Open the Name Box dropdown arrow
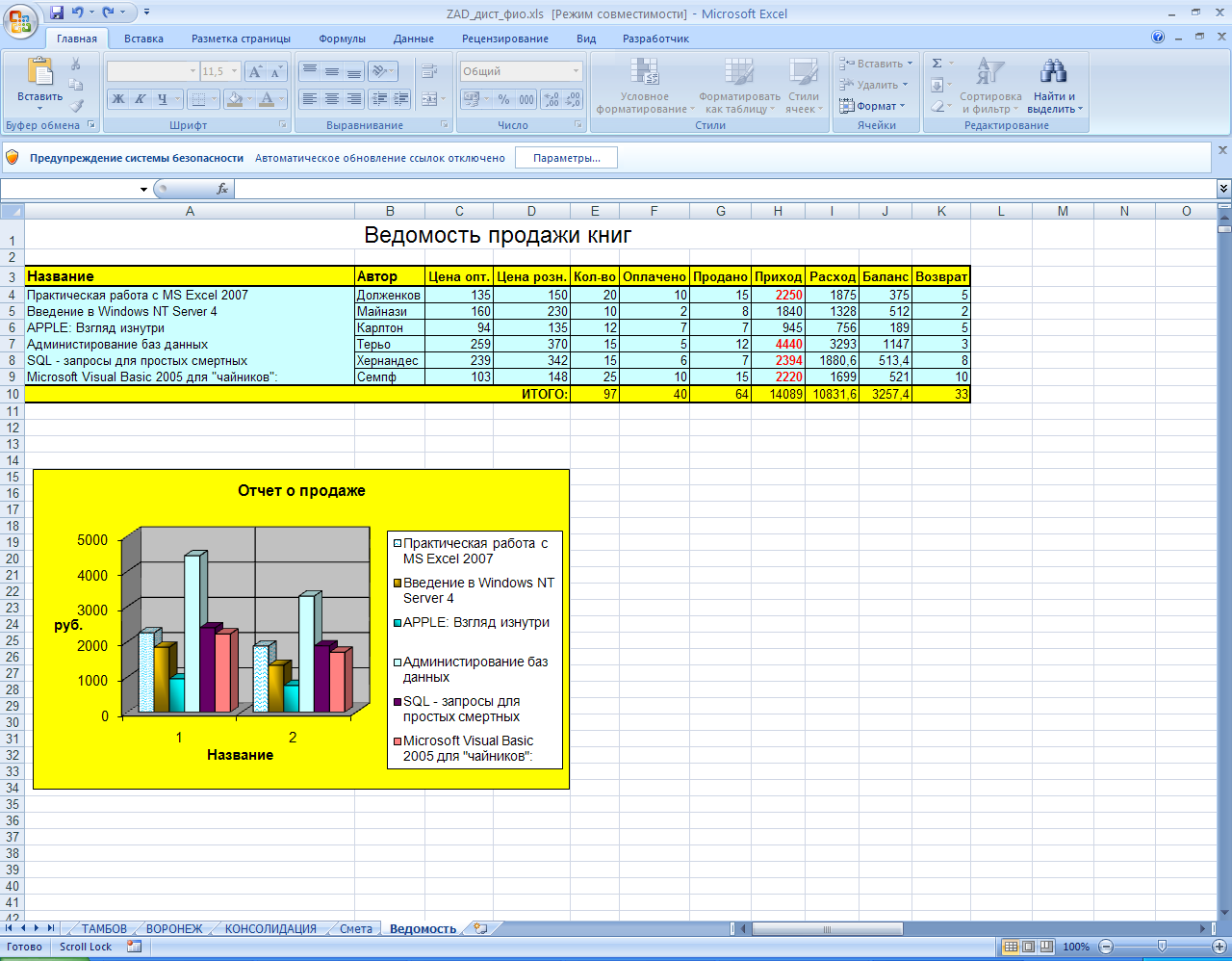The height and width of the screenshot is (961, 1232). tap(143, 189)
